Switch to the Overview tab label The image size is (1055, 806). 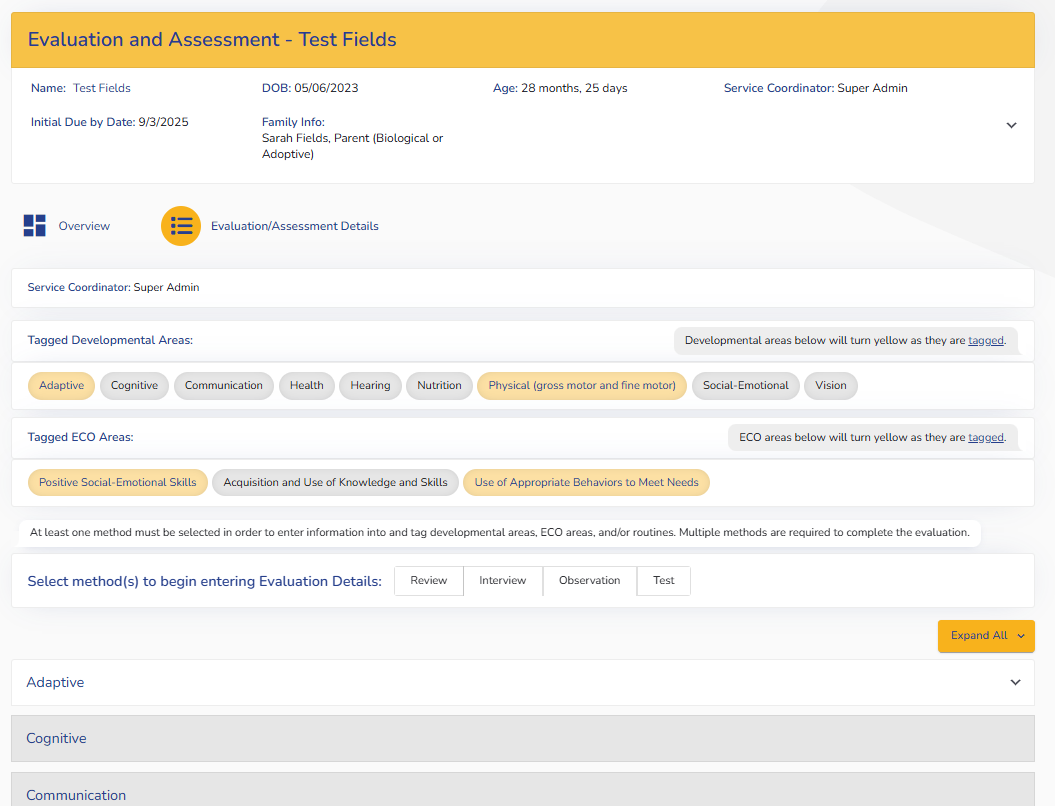(84, 226)
